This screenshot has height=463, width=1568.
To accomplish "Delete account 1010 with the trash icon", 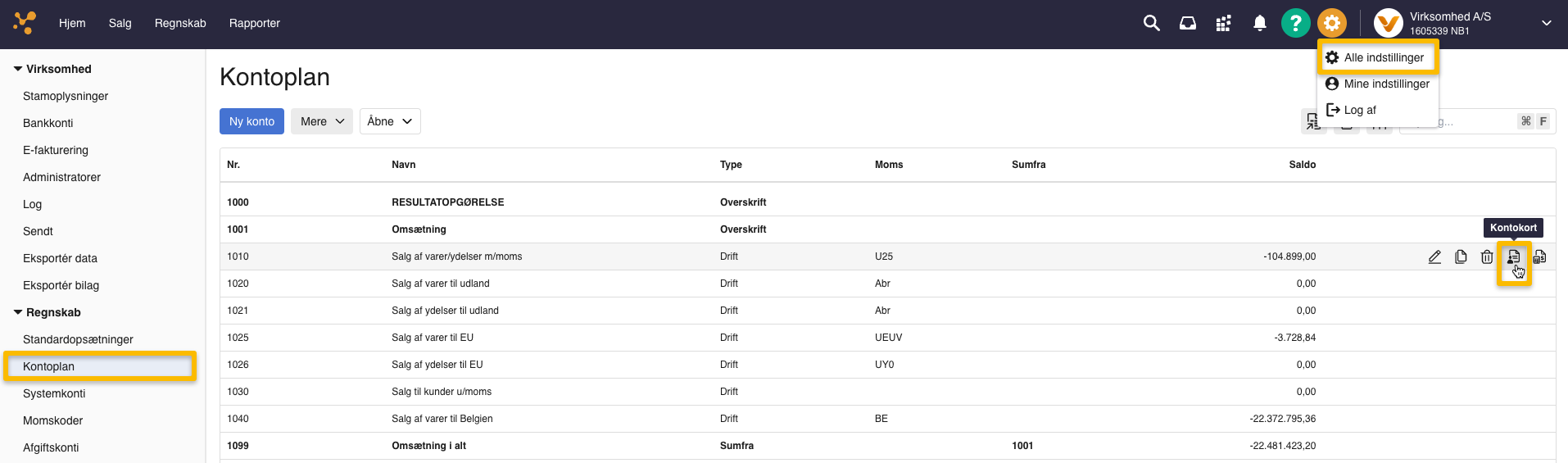I will click(x=1487, y=257).
